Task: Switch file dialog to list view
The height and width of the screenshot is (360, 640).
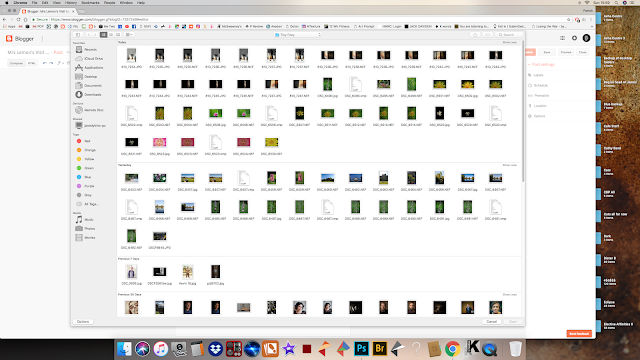Action: click(111, 35)
